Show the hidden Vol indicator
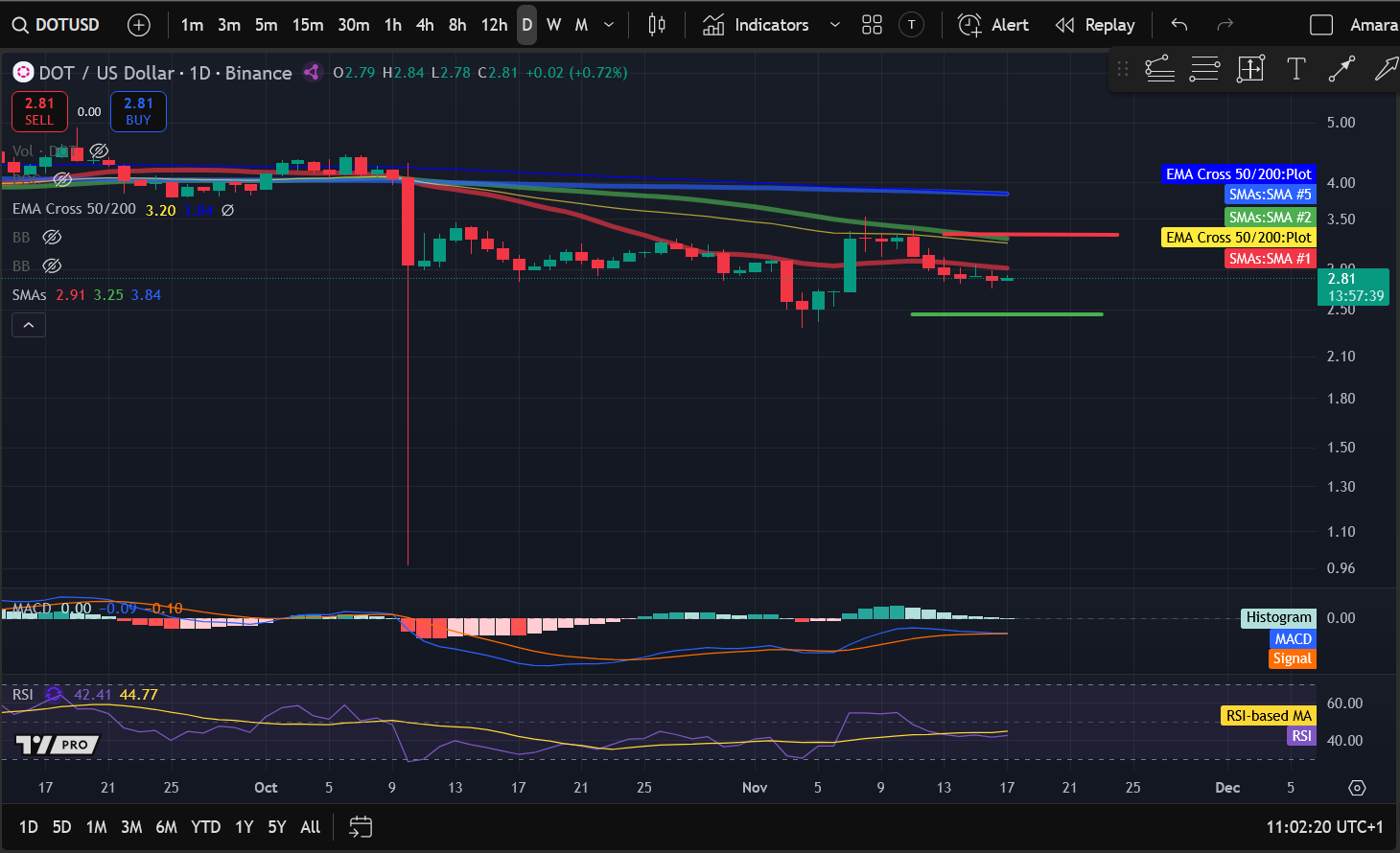Viewport: 1400px width, 853px height. [x=99, y=151]
